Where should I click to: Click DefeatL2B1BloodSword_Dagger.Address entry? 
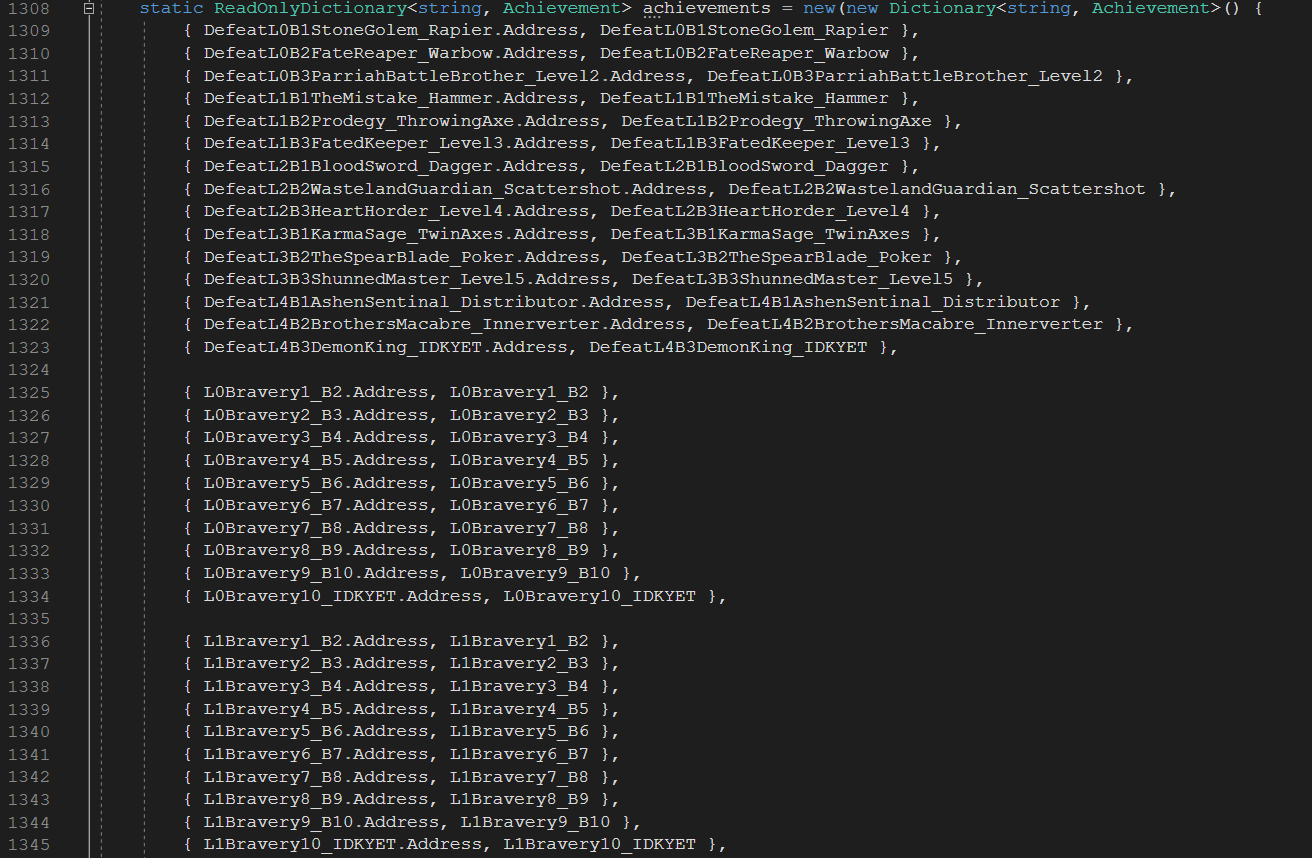[391, 166]
